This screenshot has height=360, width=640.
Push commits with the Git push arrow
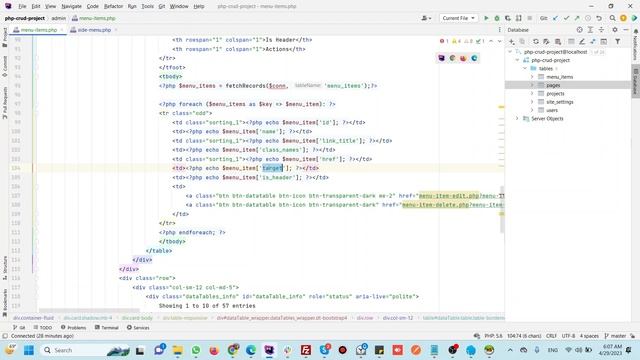[x=577, y=18]
